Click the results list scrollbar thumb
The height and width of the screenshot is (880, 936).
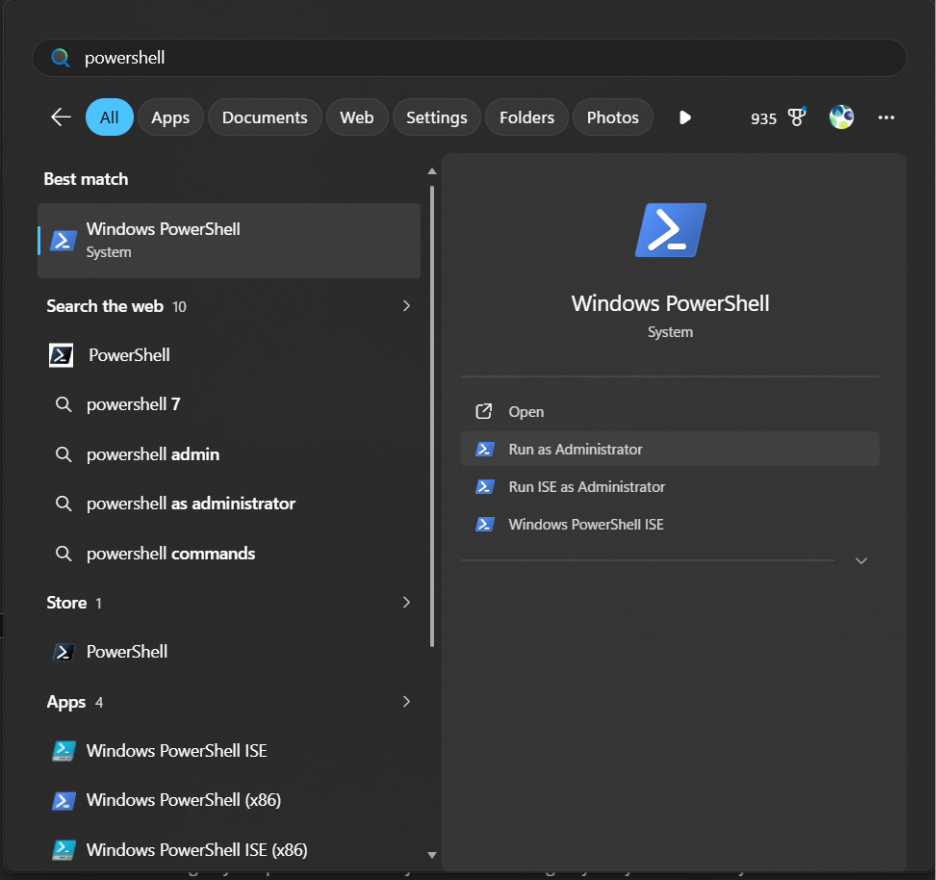pyautogui.click(x=432, y=417)
